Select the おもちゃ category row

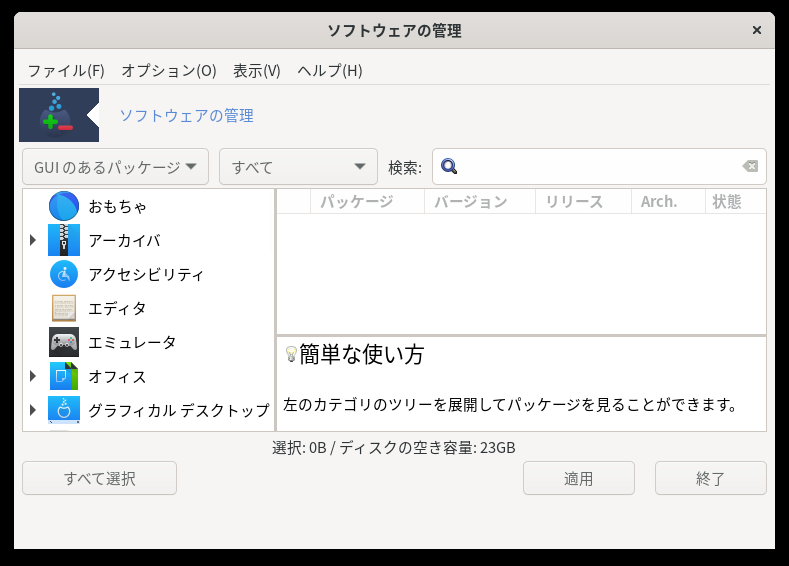148,206
